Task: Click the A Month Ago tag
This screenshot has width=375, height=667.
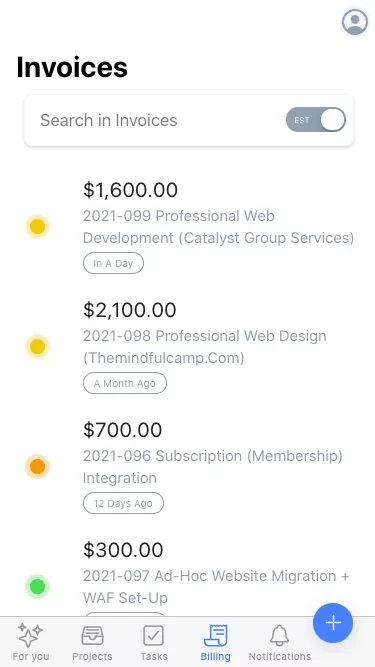Action: [125, 383]
